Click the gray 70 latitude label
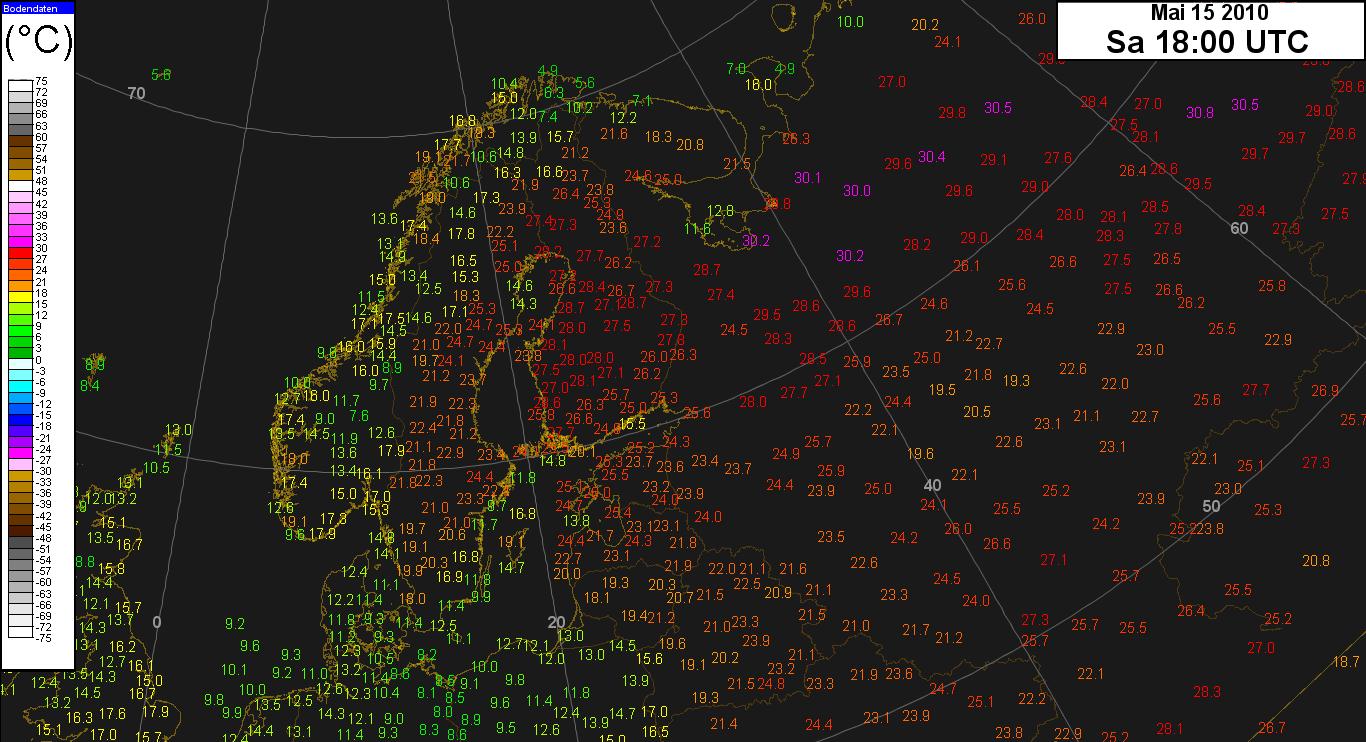 (x=137, y=93)
